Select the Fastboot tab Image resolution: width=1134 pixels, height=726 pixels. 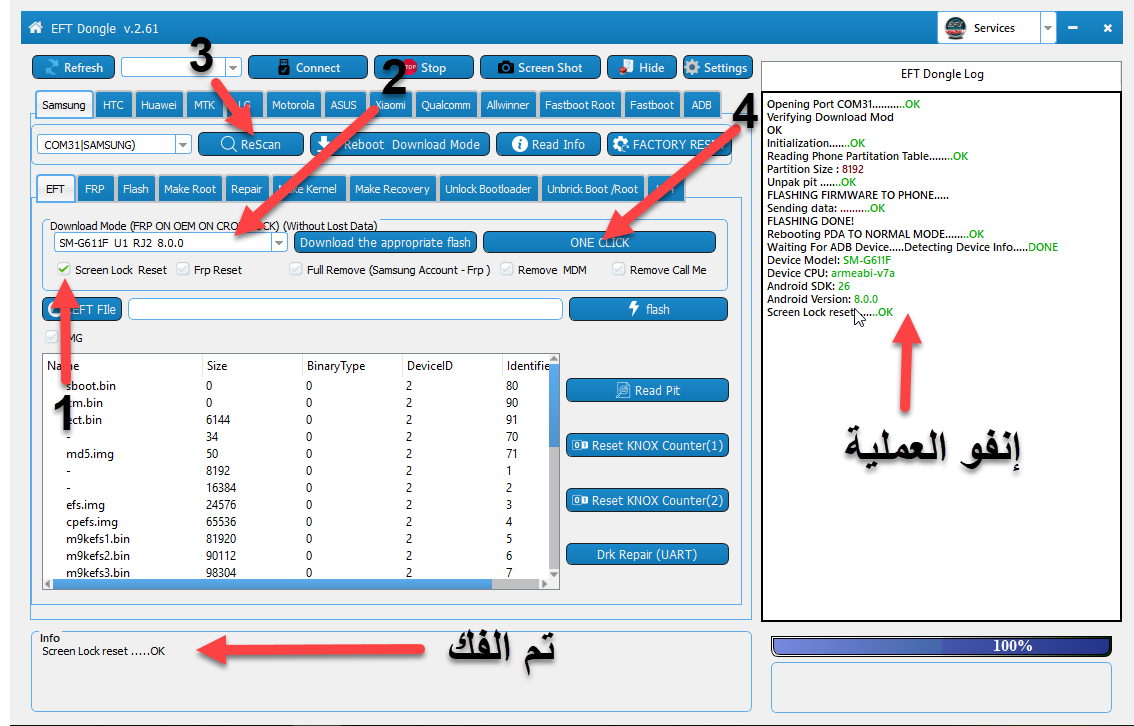tap(652, 105)
